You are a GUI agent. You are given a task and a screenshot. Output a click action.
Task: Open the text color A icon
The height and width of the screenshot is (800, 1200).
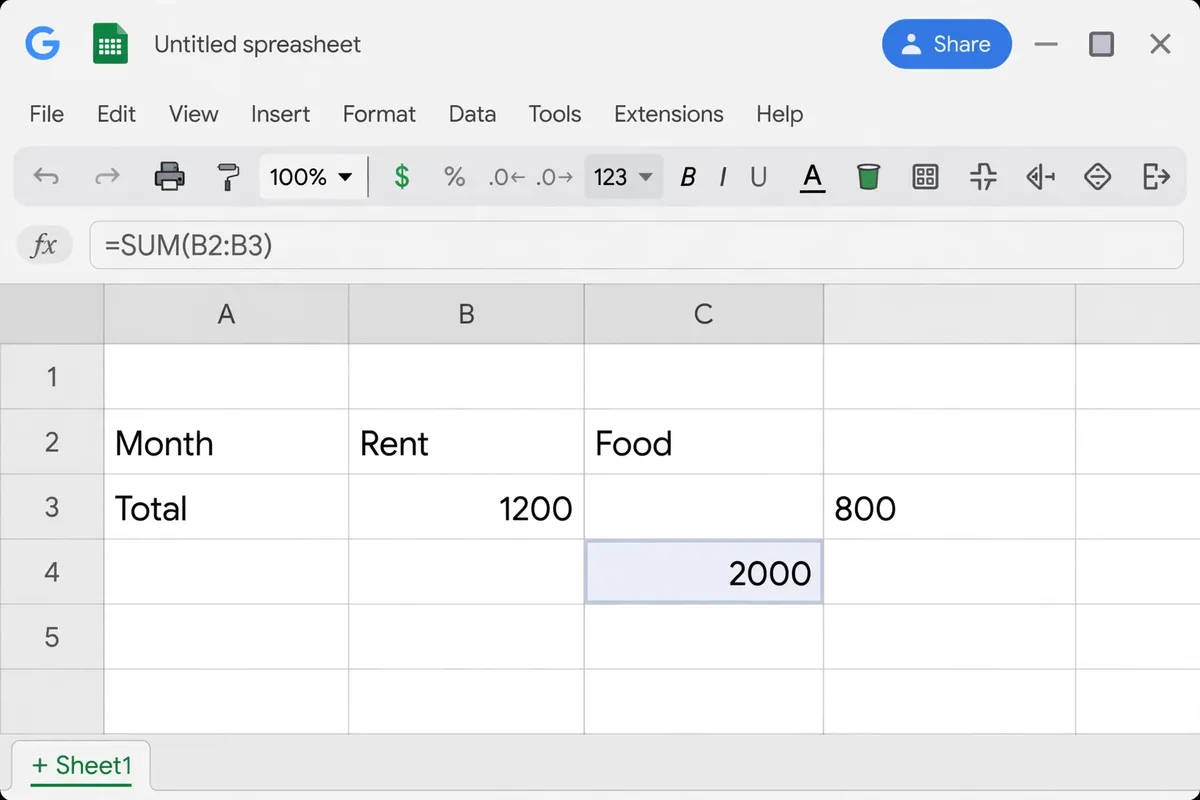pos(813,177)
